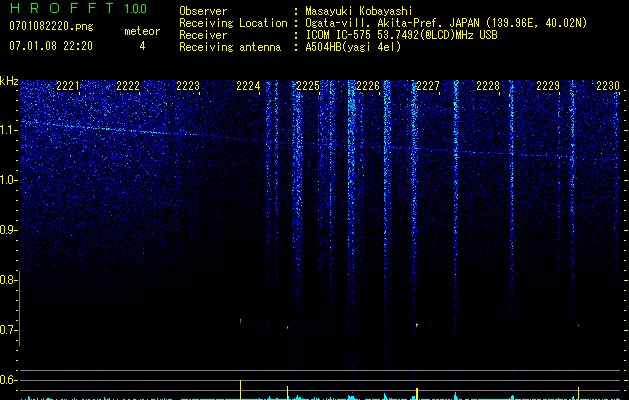Click the ICOM IC-575 53.7492 MHz receiver text

click(401, 35)
